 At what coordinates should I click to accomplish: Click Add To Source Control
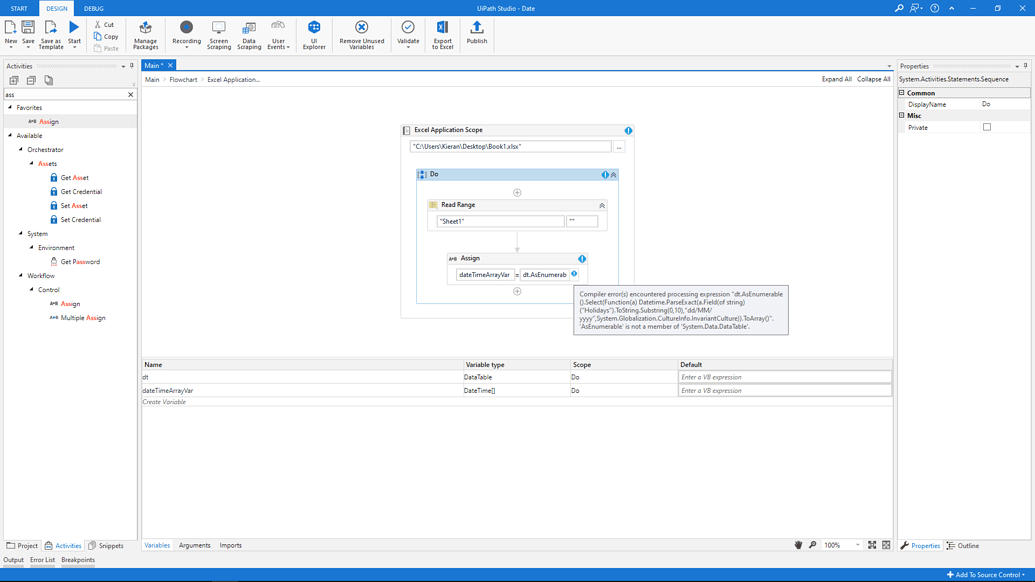(985, 575)
